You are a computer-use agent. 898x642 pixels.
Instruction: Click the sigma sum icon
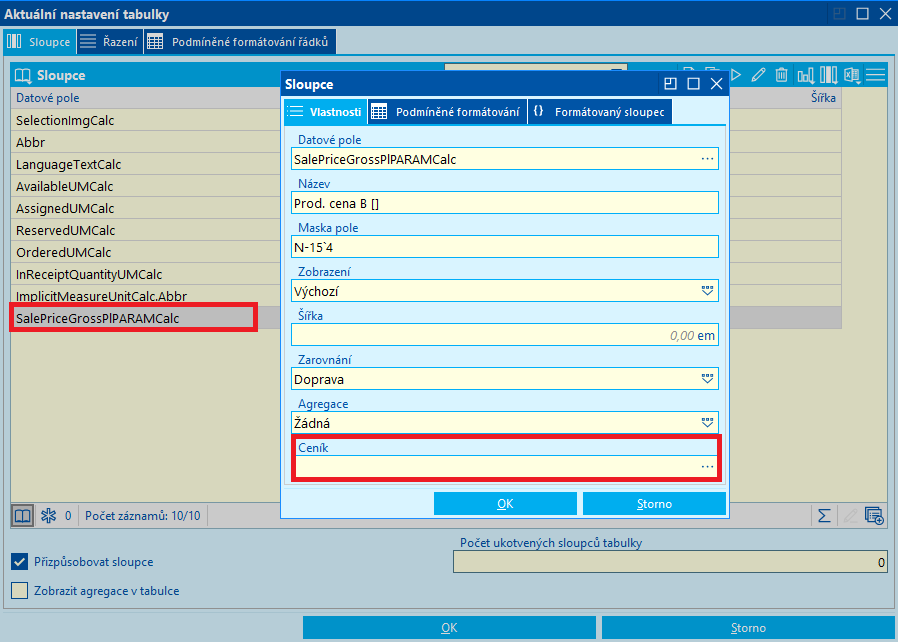coord(824,516)
